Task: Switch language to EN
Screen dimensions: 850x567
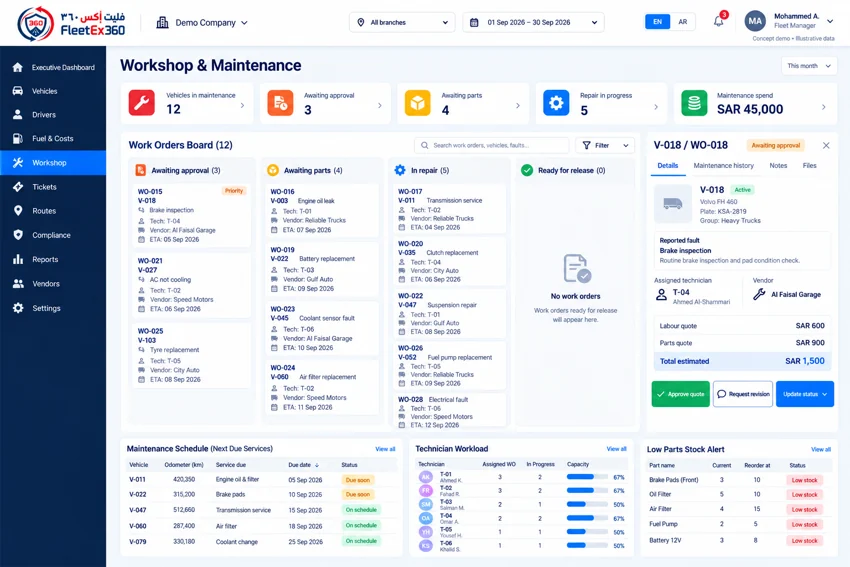Action: coord(657,22)
